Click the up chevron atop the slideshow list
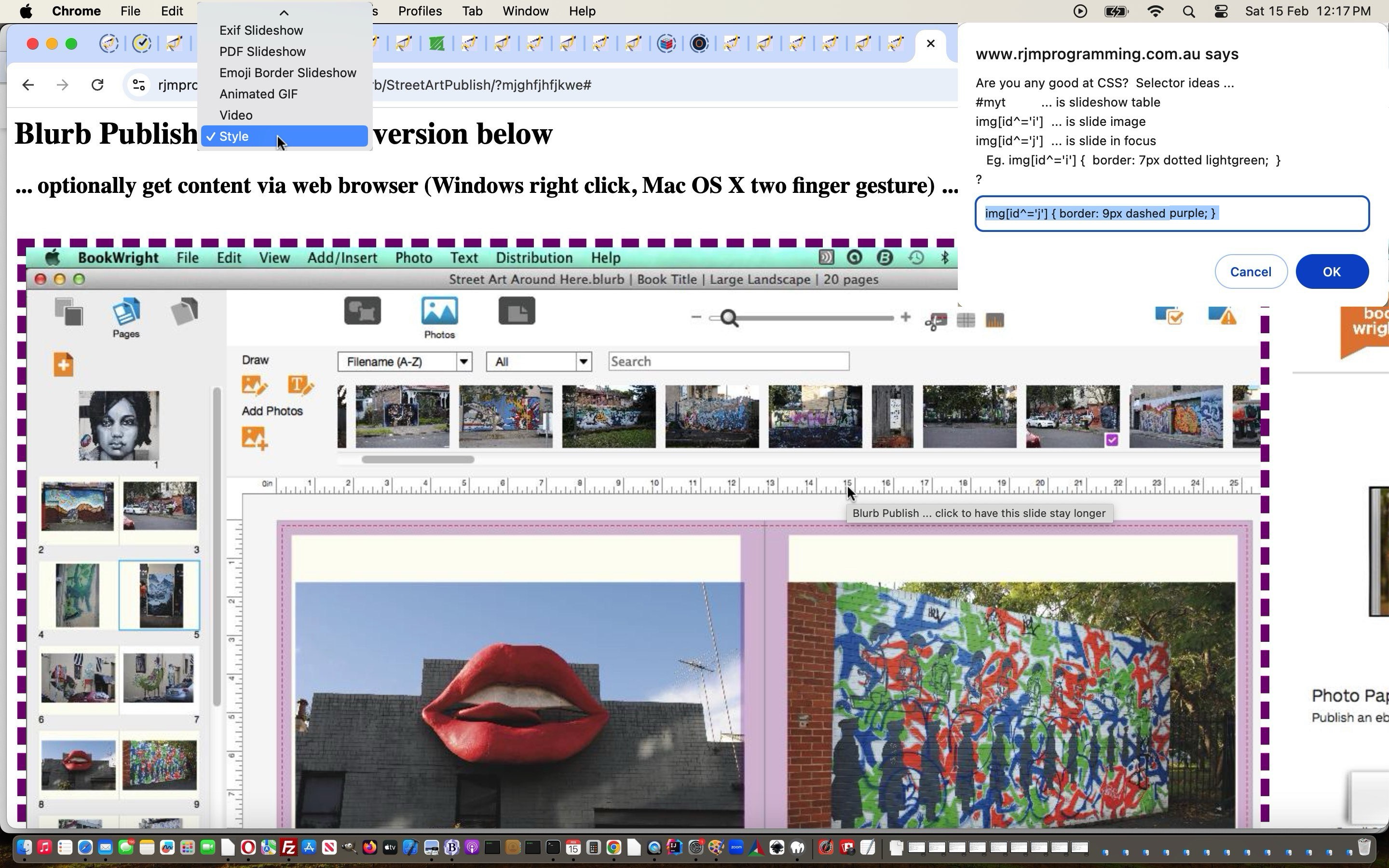 pyautogui.click(x=284, y=12)
